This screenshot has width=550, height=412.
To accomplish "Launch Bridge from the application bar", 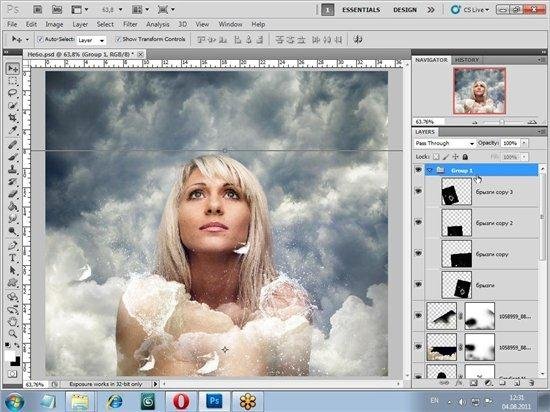I will click(x=38, y=10).
